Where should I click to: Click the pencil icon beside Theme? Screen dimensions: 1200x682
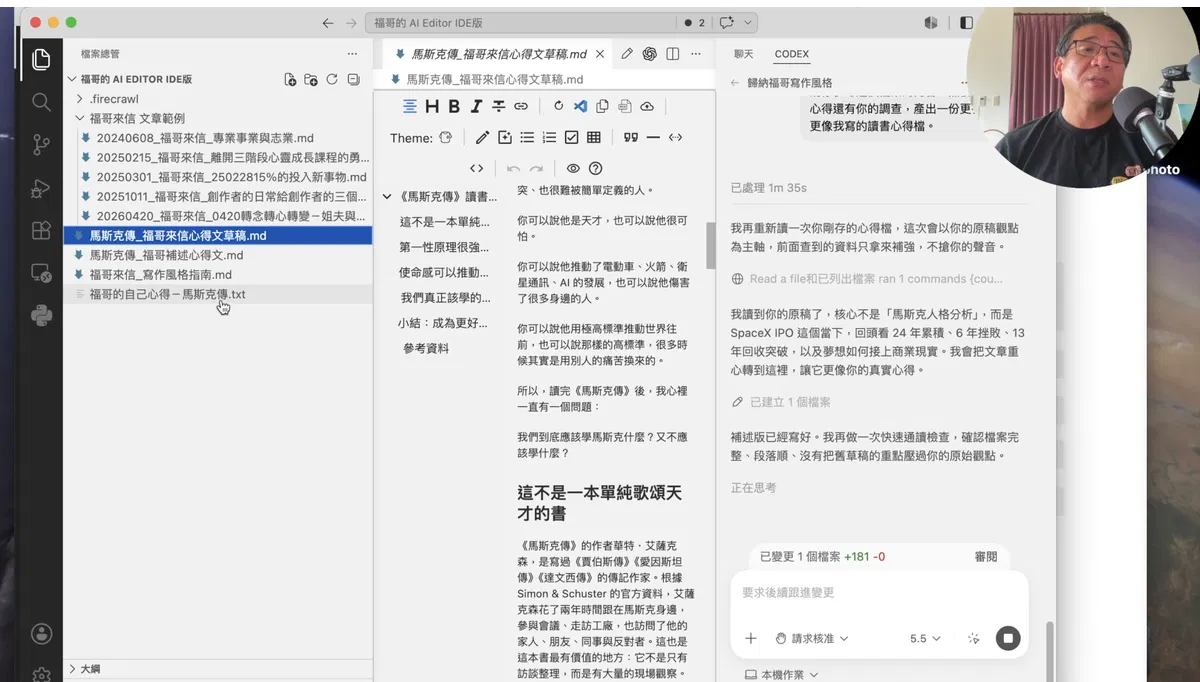[482, 137]
